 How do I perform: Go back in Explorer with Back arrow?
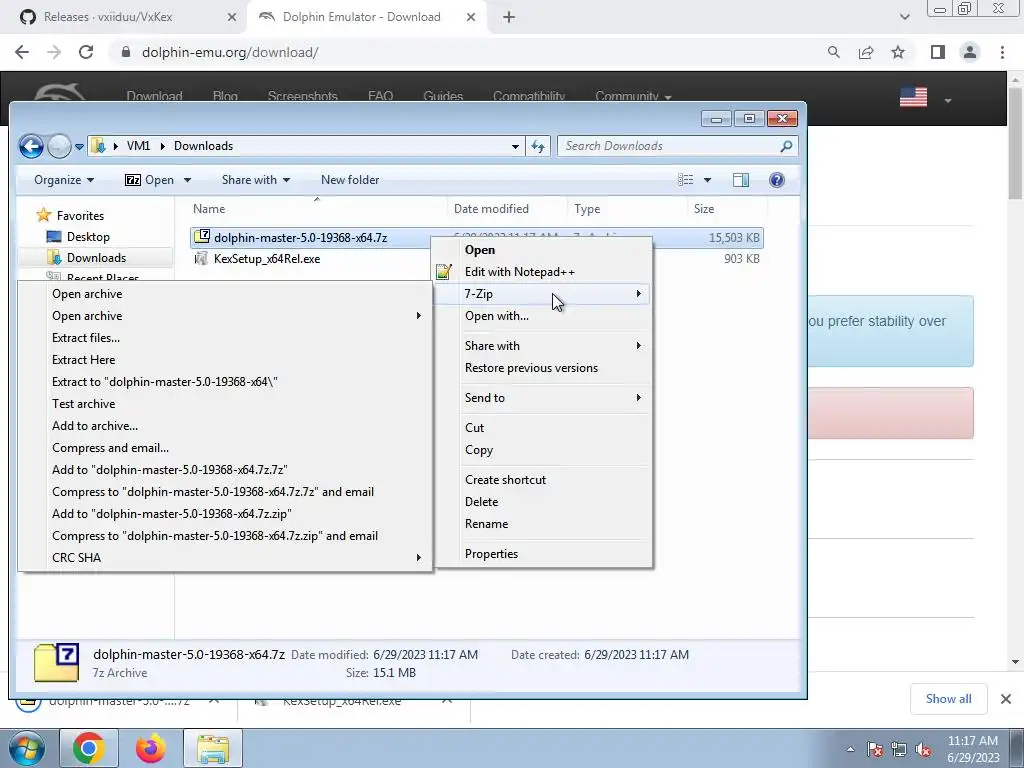point(31,146)
